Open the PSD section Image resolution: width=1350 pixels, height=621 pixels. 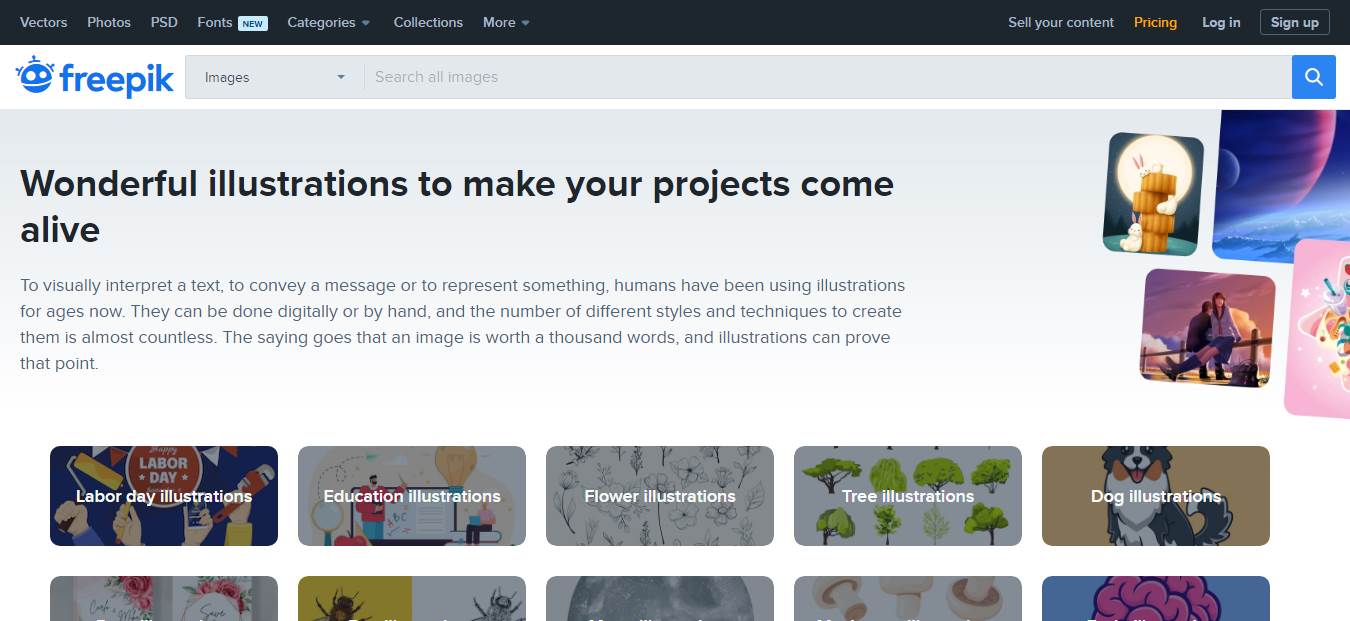click(x=164, y=22)
